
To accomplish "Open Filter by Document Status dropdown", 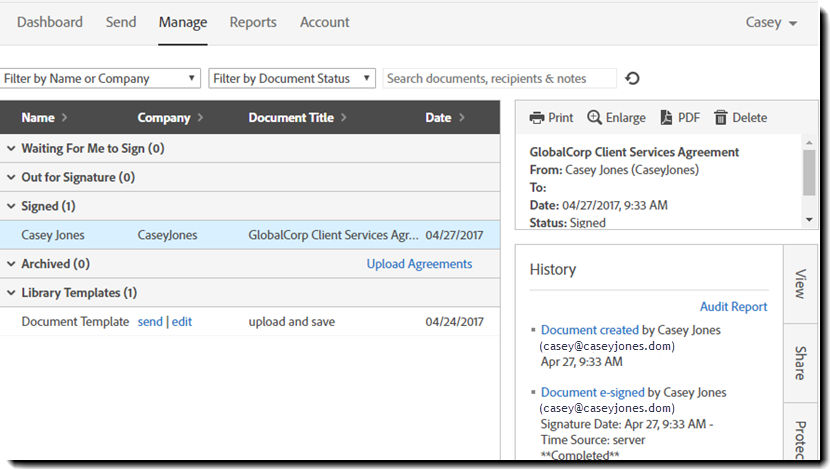I will [292, 78].
